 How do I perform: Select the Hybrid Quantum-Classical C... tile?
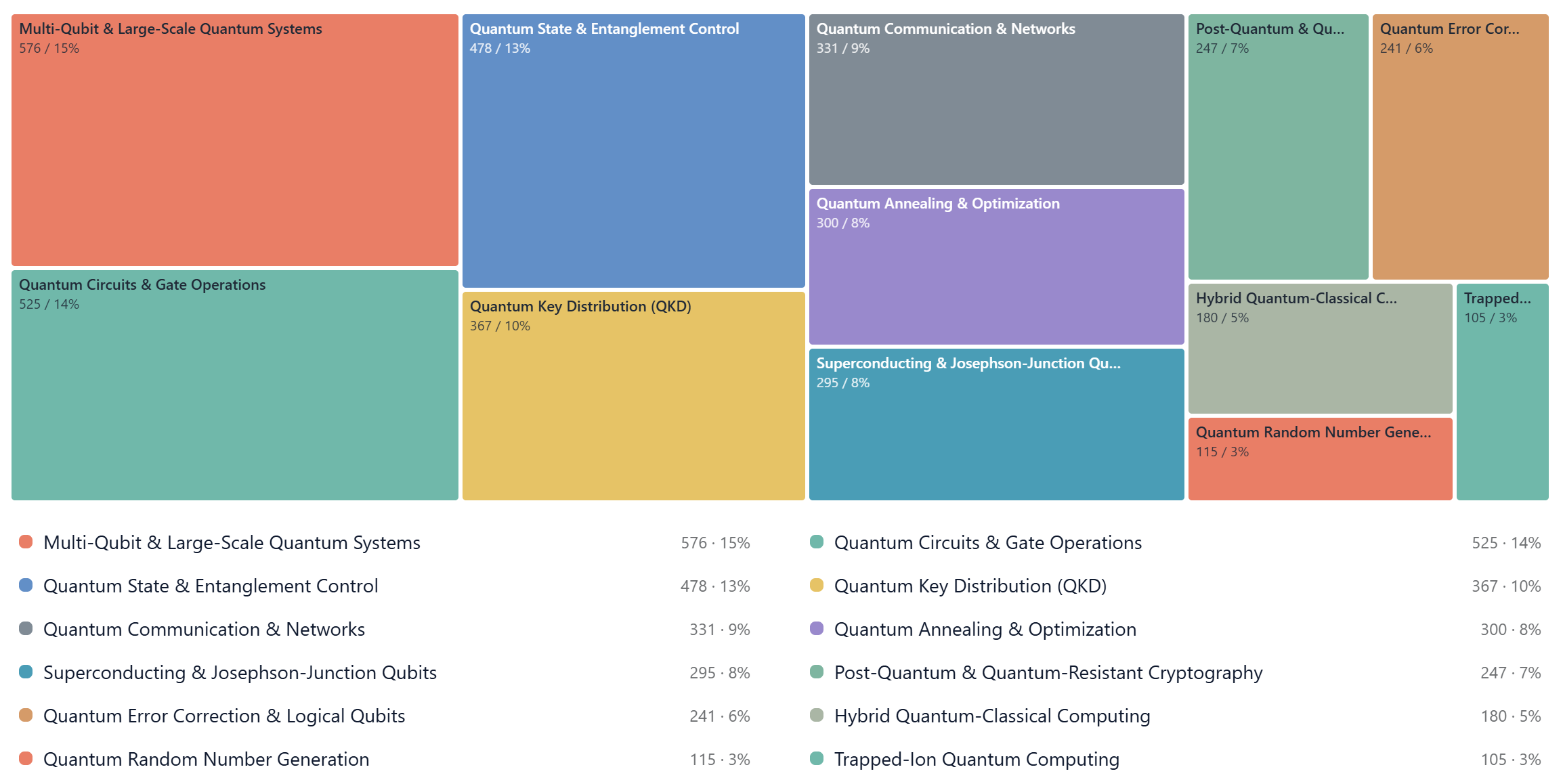coord(1321,349)
